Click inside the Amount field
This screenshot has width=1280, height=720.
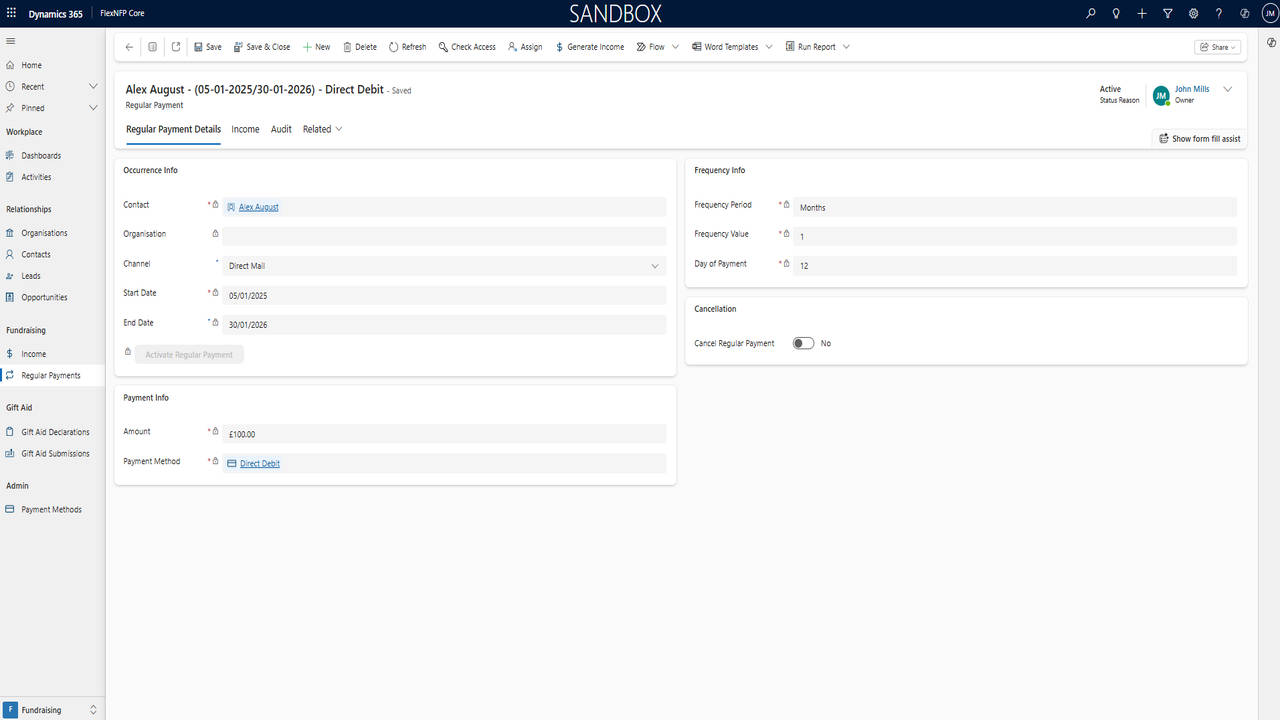click(x=400, y=433)
